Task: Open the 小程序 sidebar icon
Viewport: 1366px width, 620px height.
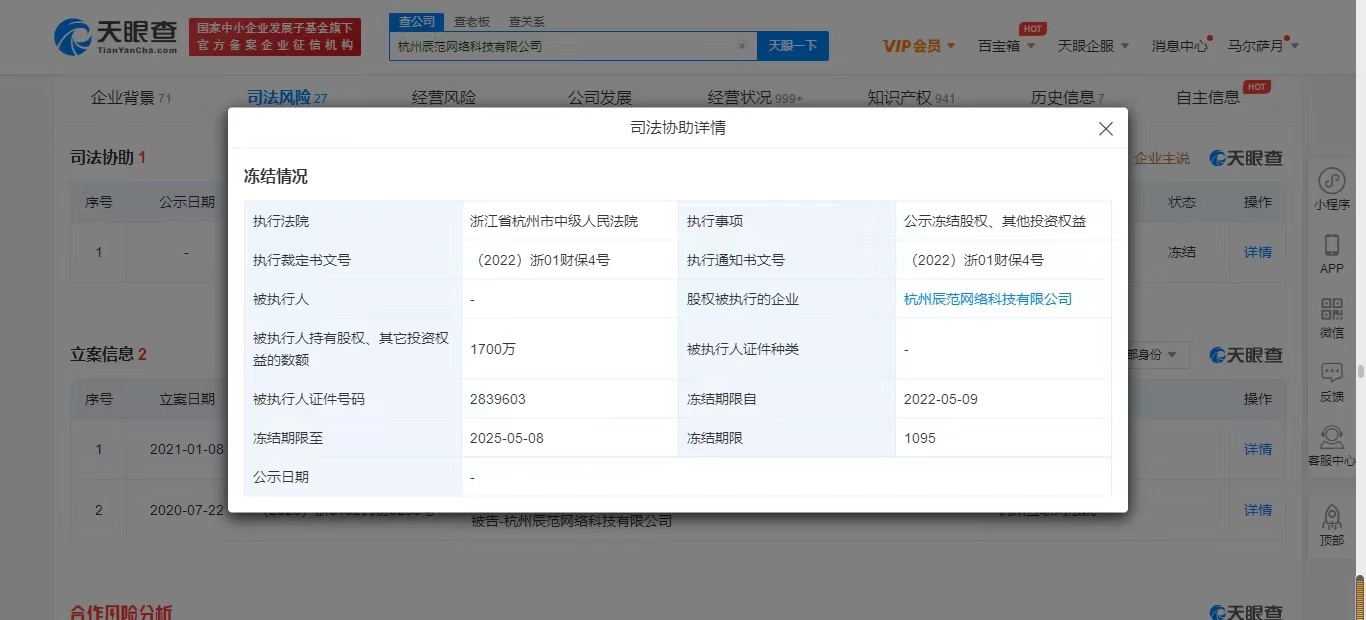Action: (x=1331, y=189)
